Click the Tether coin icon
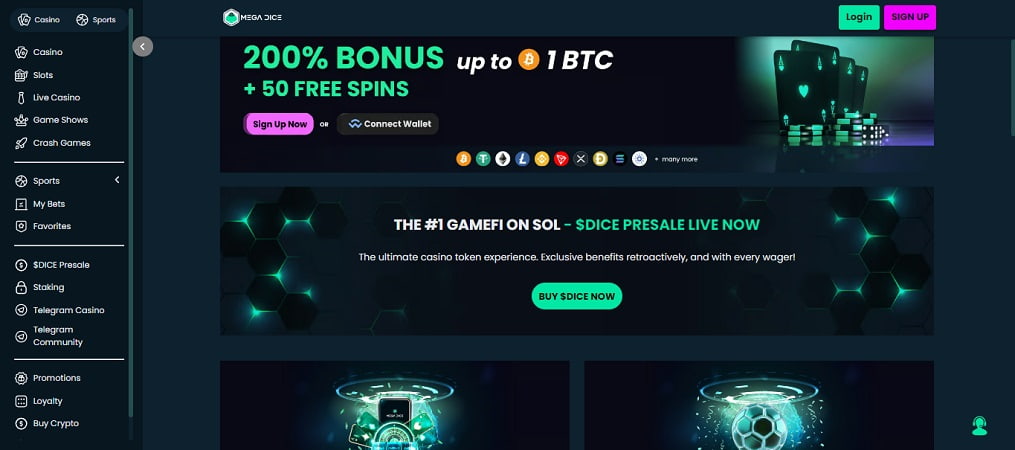This screenshot has width=1015, height=450. tap(483, 159)
